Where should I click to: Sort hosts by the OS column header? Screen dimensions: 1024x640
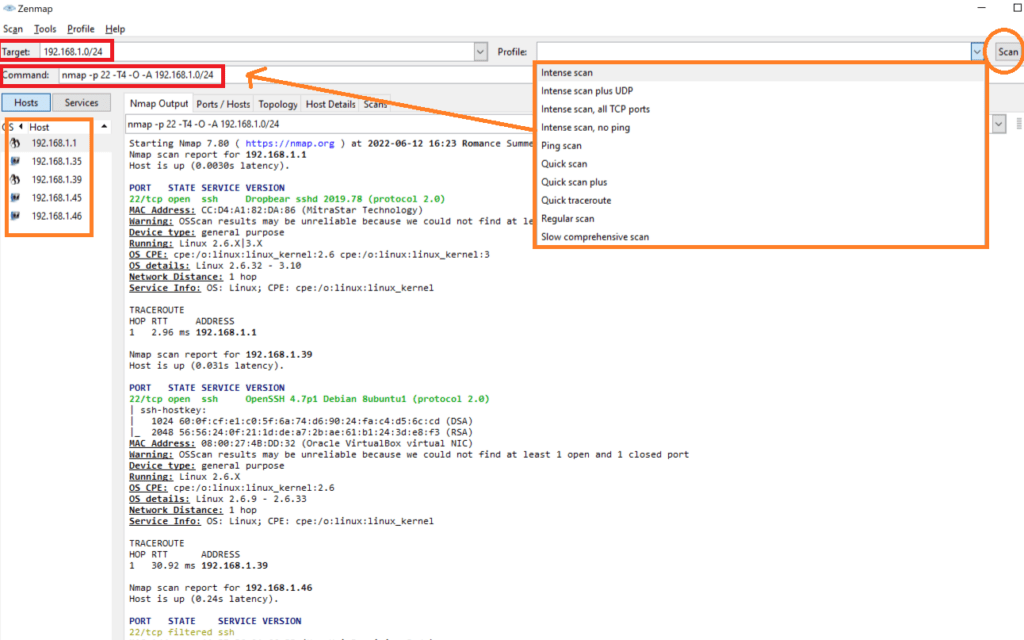(9, 127)
